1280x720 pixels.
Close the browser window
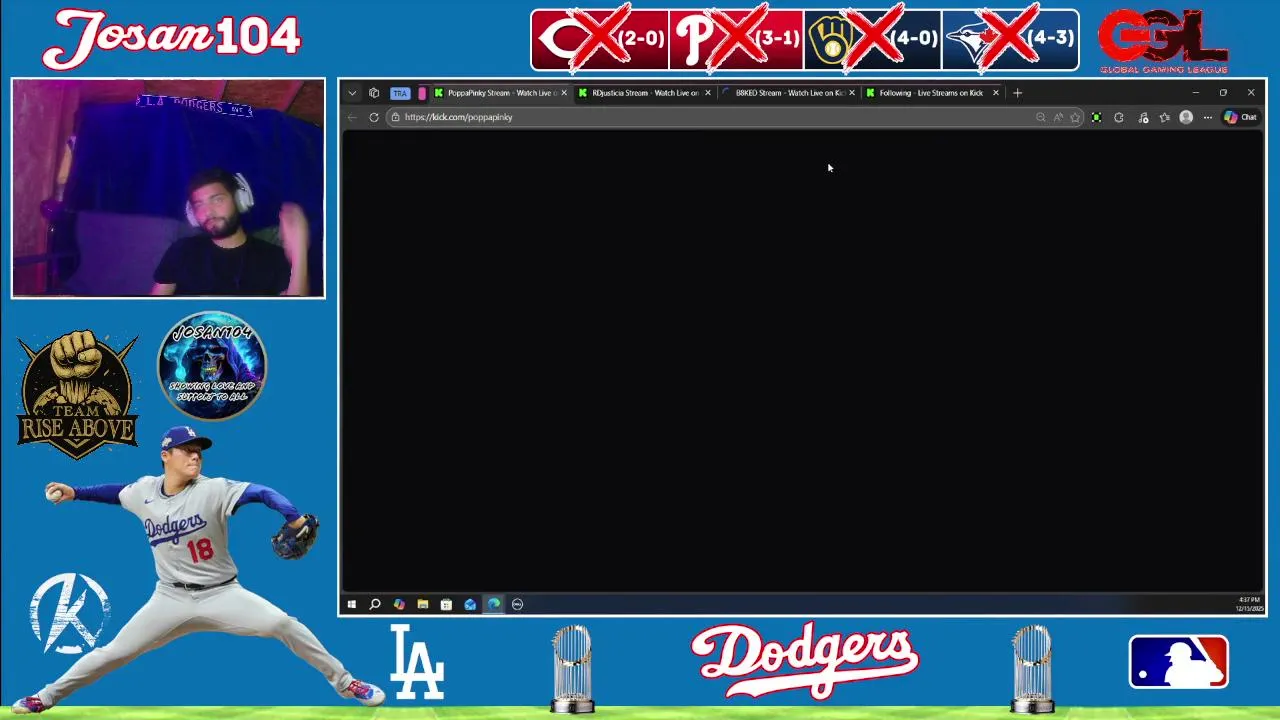pyautogui.click(x=1251, y=93)
